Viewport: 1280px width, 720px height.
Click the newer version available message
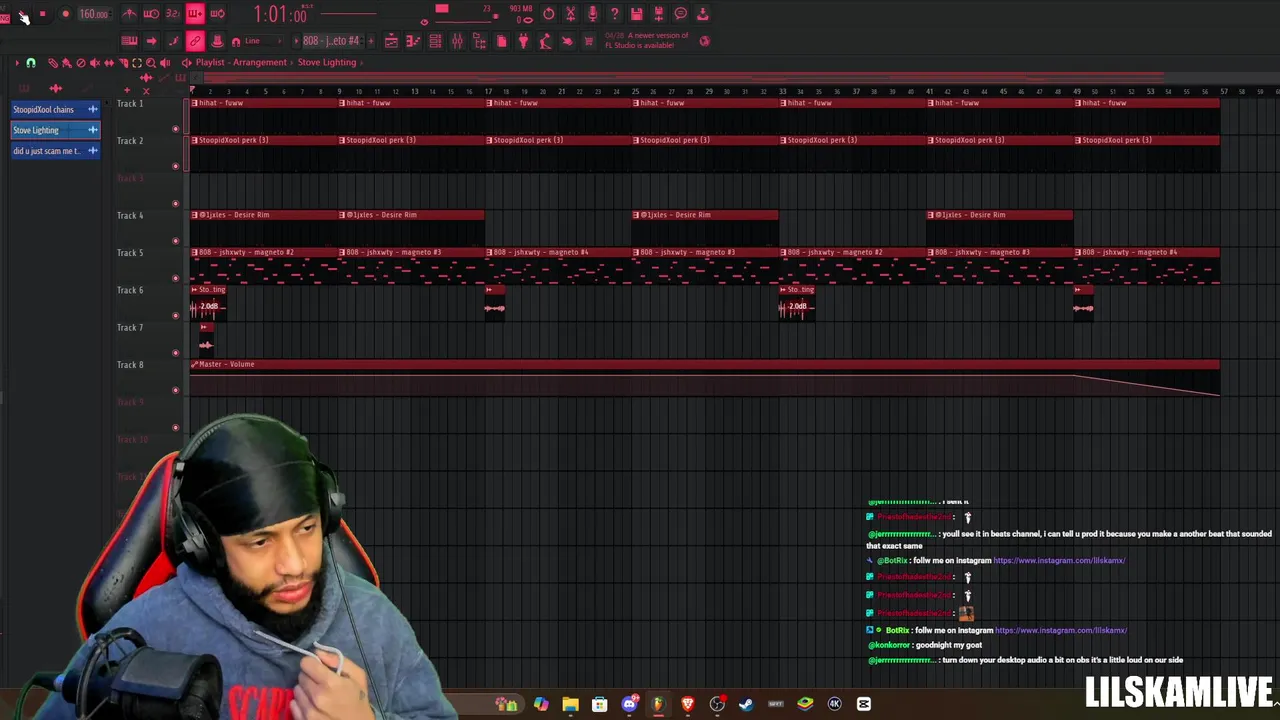point(646,40)
